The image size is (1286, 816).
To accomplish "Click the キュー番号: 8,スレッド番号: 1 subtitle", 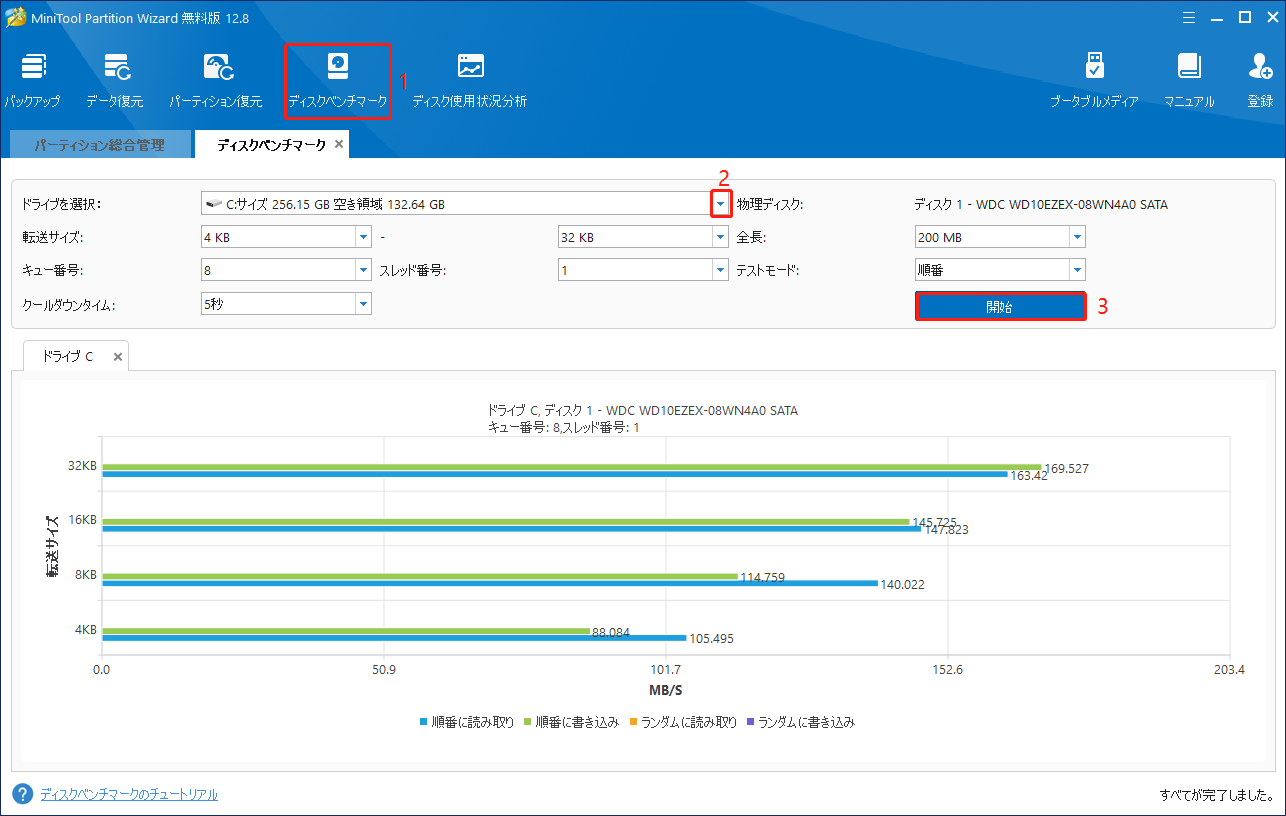I will pos(564,426).
